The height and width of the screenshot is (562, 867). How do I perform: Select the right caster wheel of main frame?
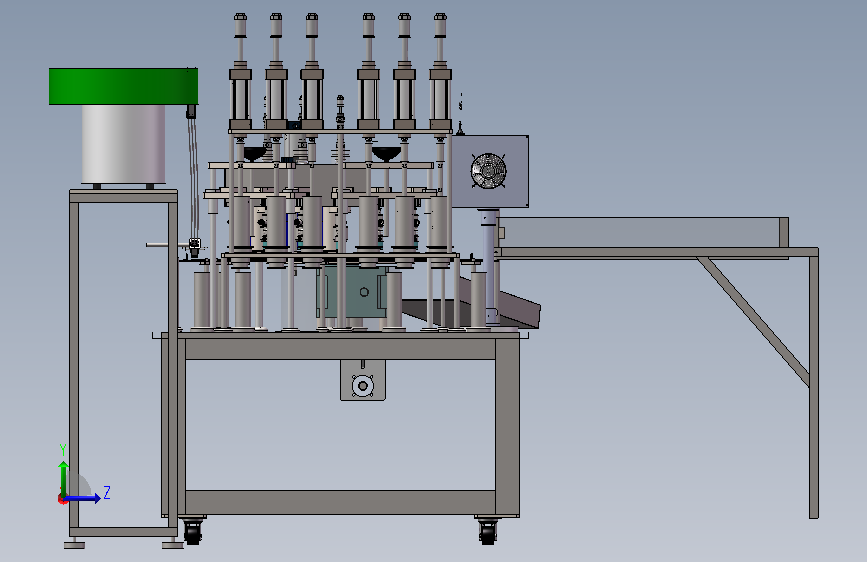coord(488,532)
